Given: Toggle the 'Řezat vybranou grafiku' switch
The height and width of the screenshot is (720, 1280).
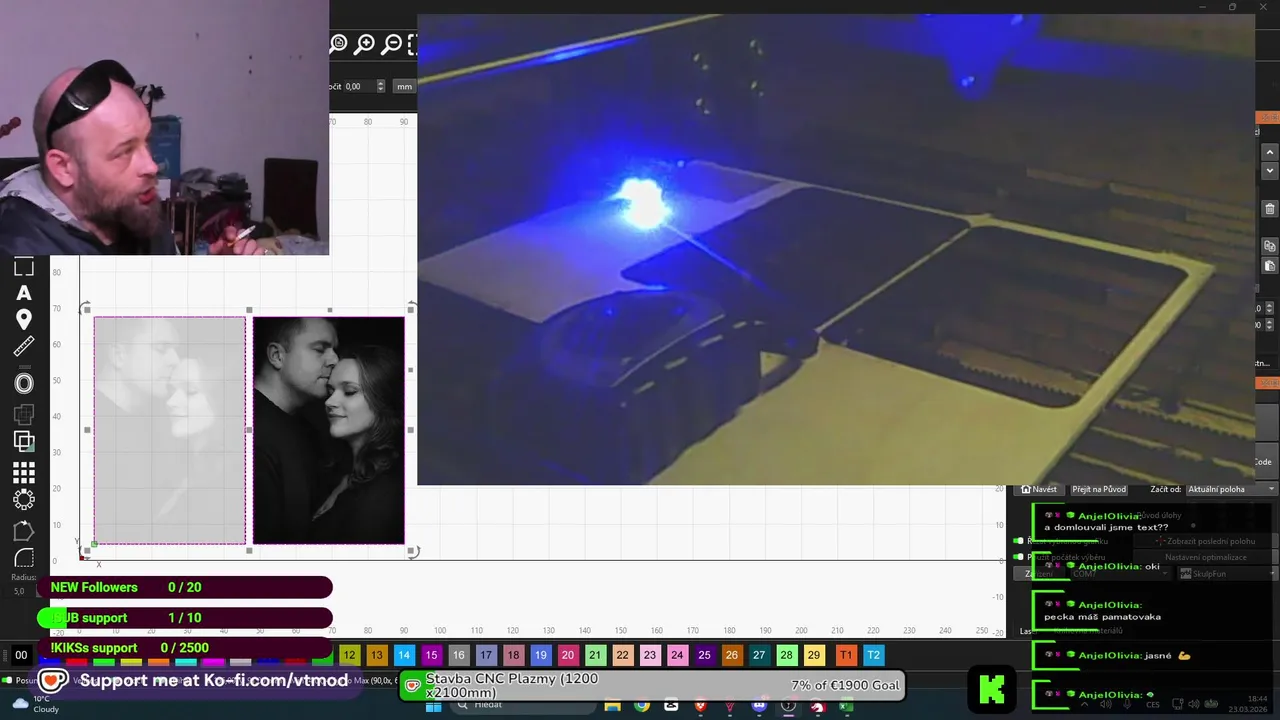Looking at the screenshot, I should [x=1018, y=541].
